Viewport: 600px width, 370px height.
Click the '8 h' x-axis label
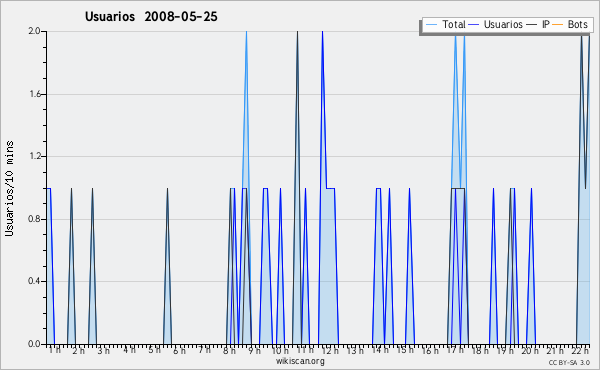229,350
